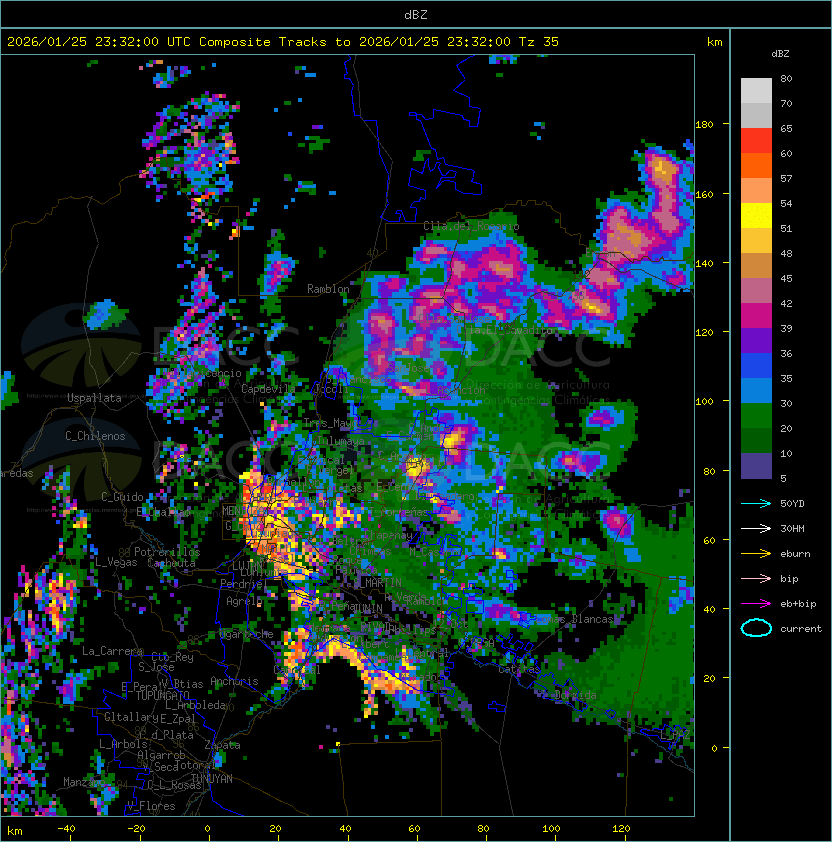Select the purple 36–39 dBZ swatch
Viewport: 832px width, 842px height.
click(756, 340)
